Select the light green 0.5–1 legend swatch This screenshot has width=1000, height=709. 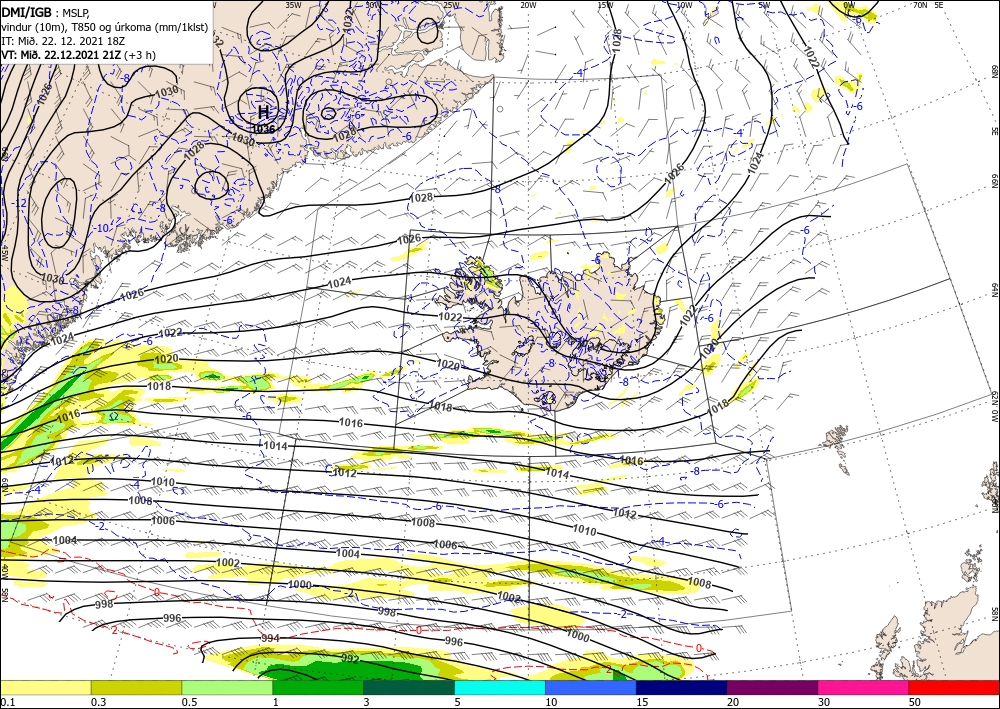tap(227, 687)
